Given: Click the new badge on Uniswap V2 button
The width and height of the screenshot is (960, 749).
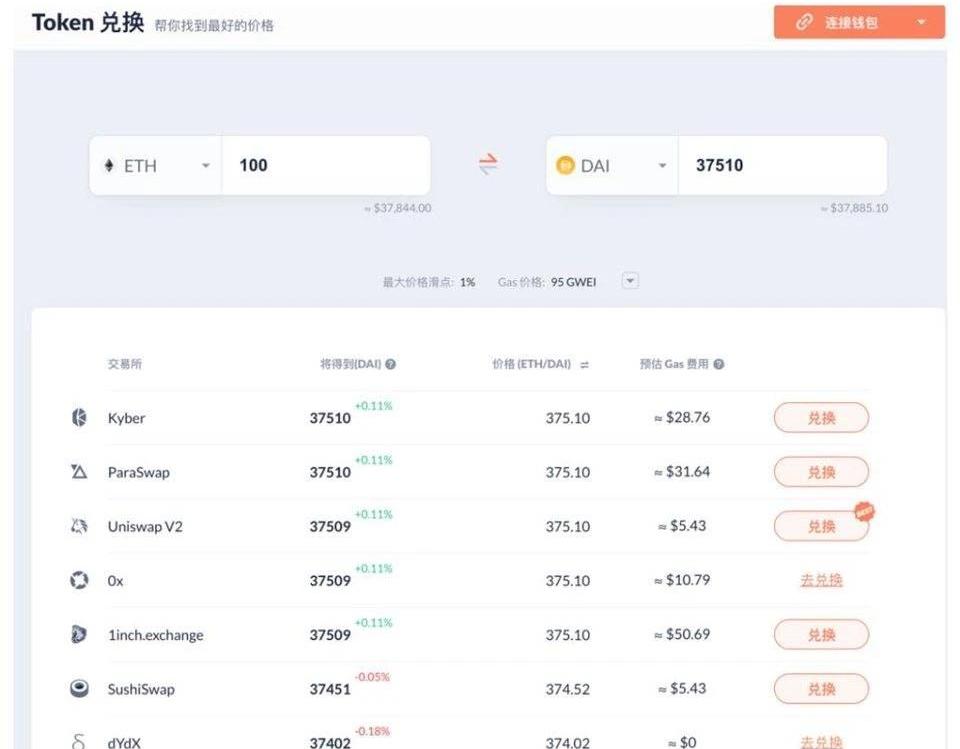Looking at the screenshot, I should [x=864, y=511].
